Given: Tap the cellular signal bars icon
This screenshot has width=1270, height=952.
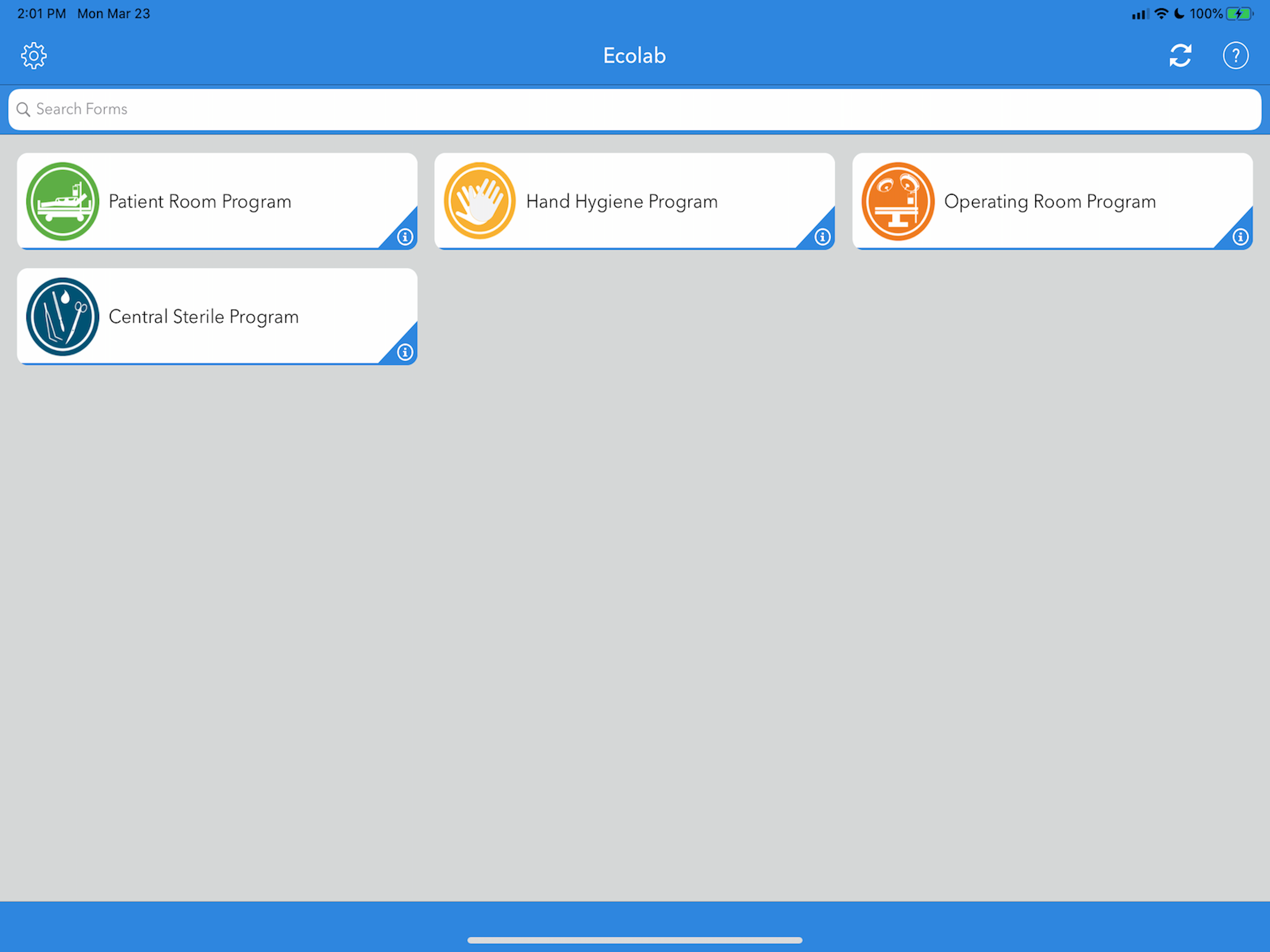Looking at the screenshot, I should click(1140, 14).
